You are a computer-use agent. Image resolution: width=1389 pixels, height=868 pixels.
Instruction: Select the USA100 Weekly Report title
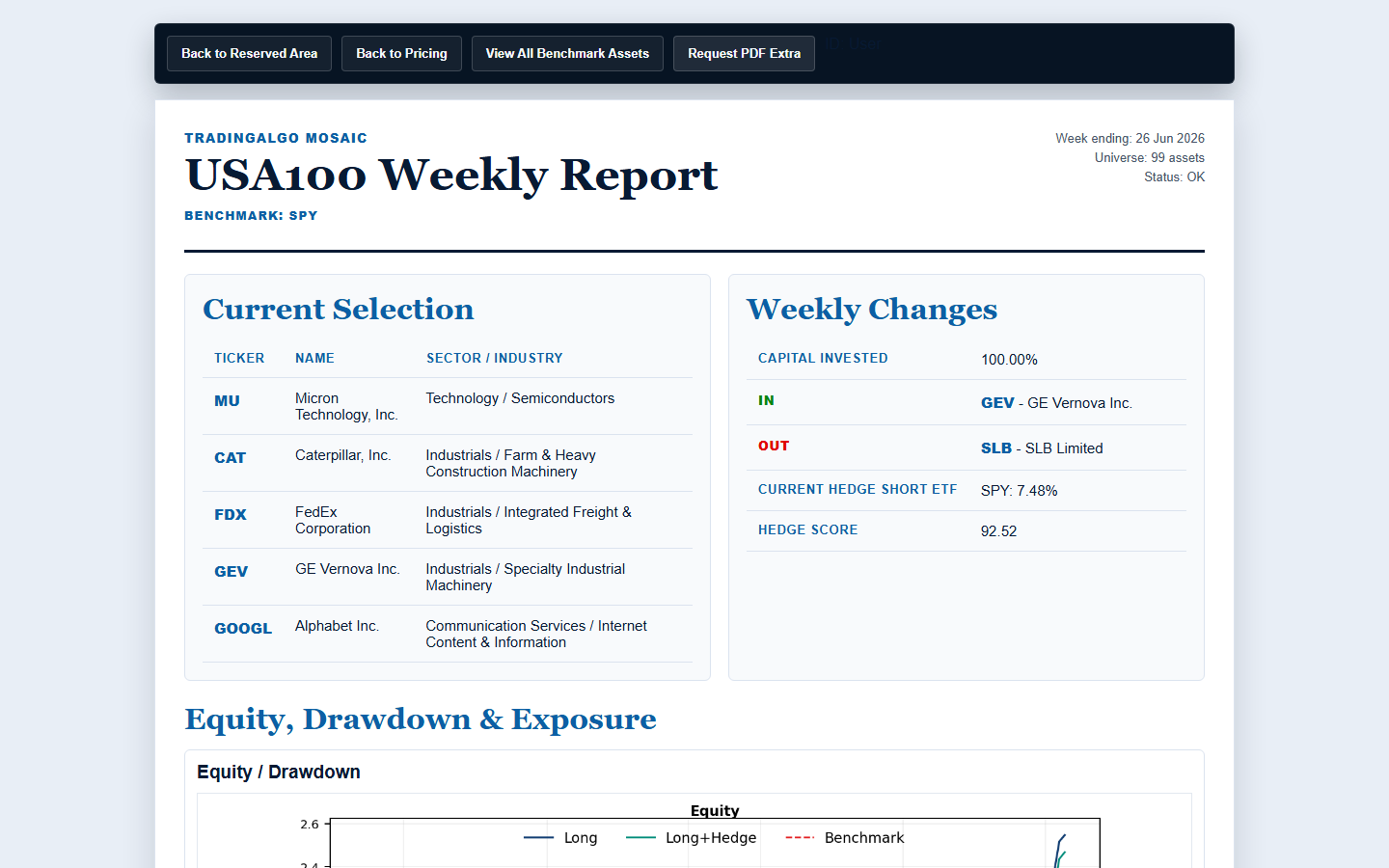[x=451, y=175]
